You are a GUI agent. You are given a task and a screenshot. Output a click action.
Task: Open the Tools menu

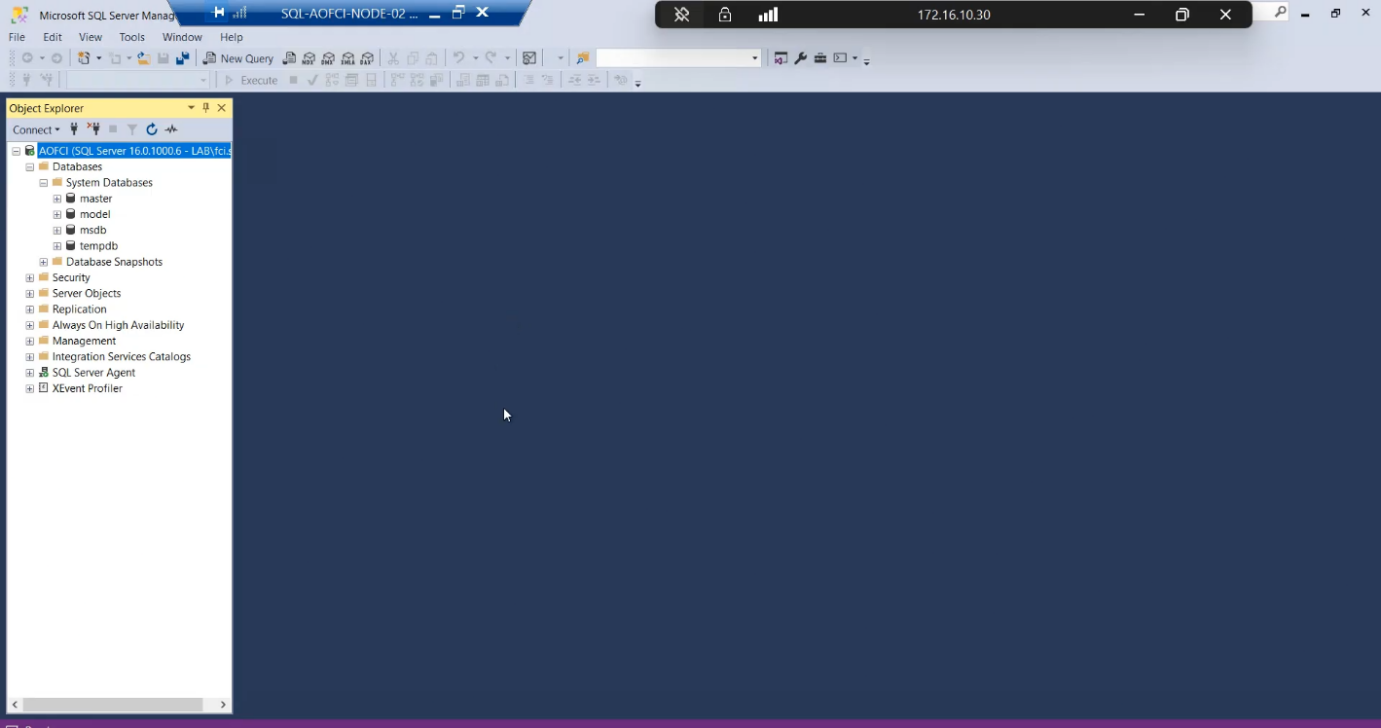click(132, 37)
